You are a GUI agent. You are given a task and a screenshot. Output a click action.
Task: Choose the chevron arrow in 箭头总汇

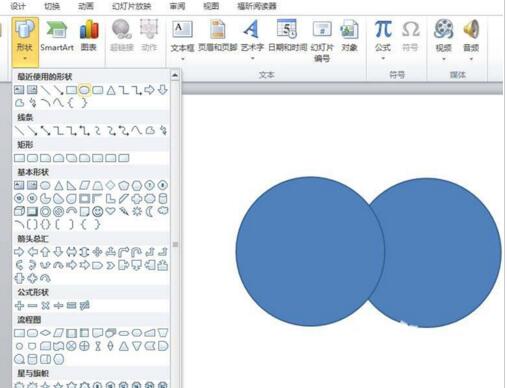click(110, 266)
